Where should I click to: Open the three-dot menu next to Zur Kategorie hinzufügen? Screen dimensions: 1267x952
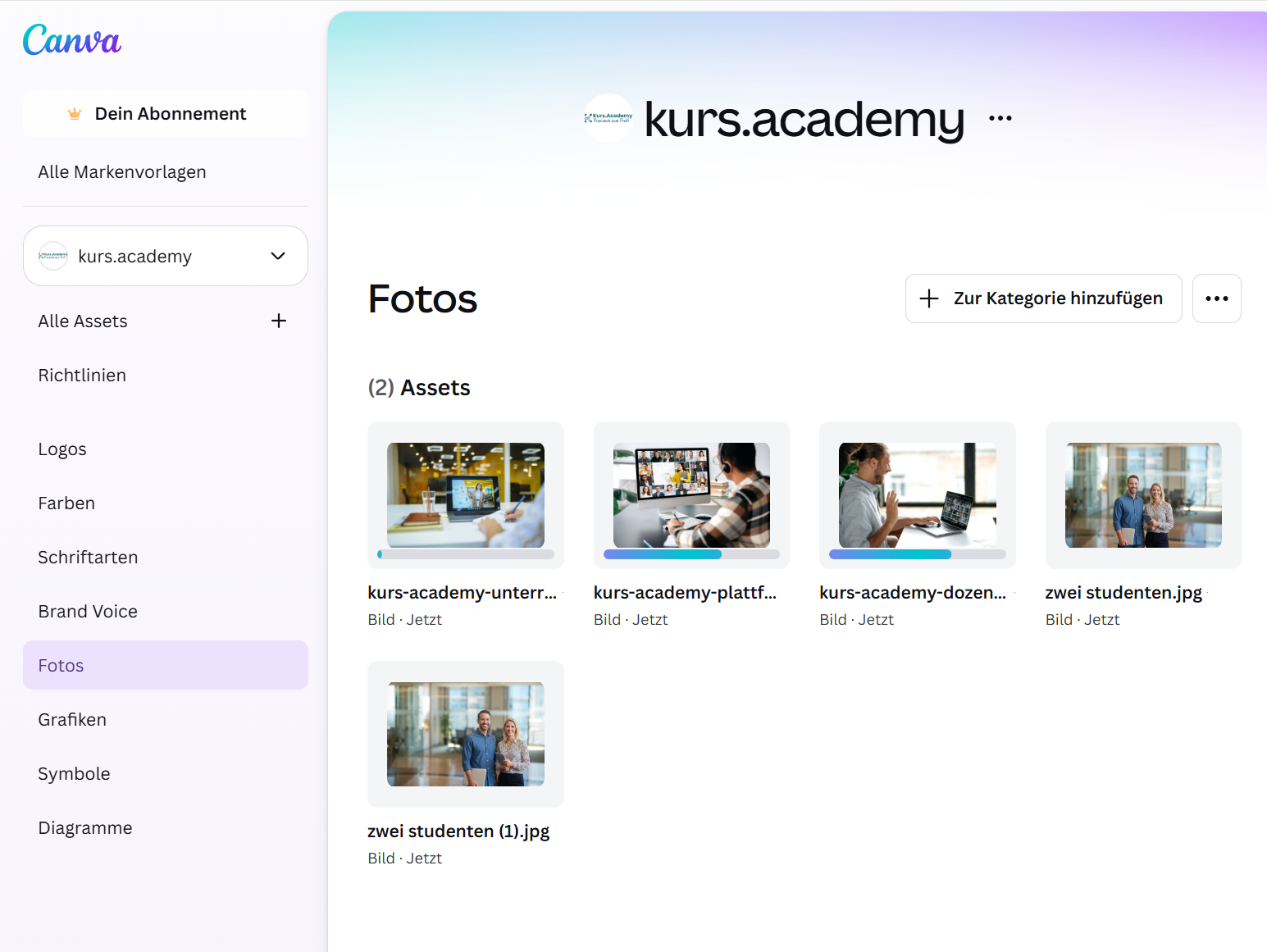pos(1216,298)
